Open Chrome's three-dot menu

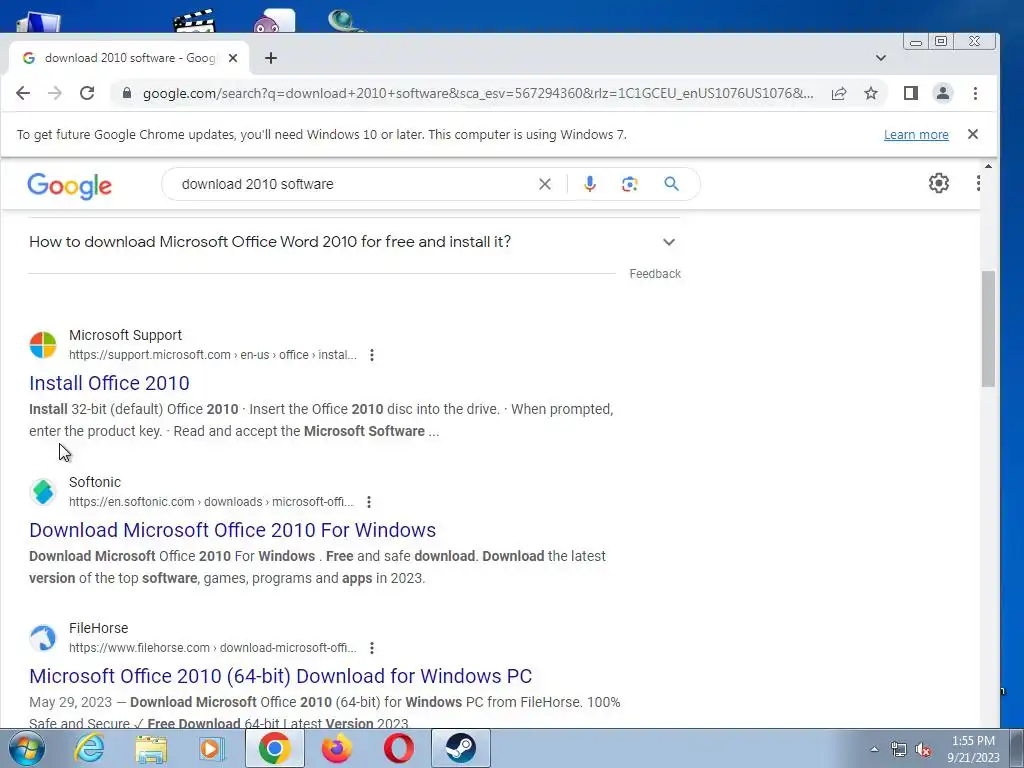click(x=975, y=93)
